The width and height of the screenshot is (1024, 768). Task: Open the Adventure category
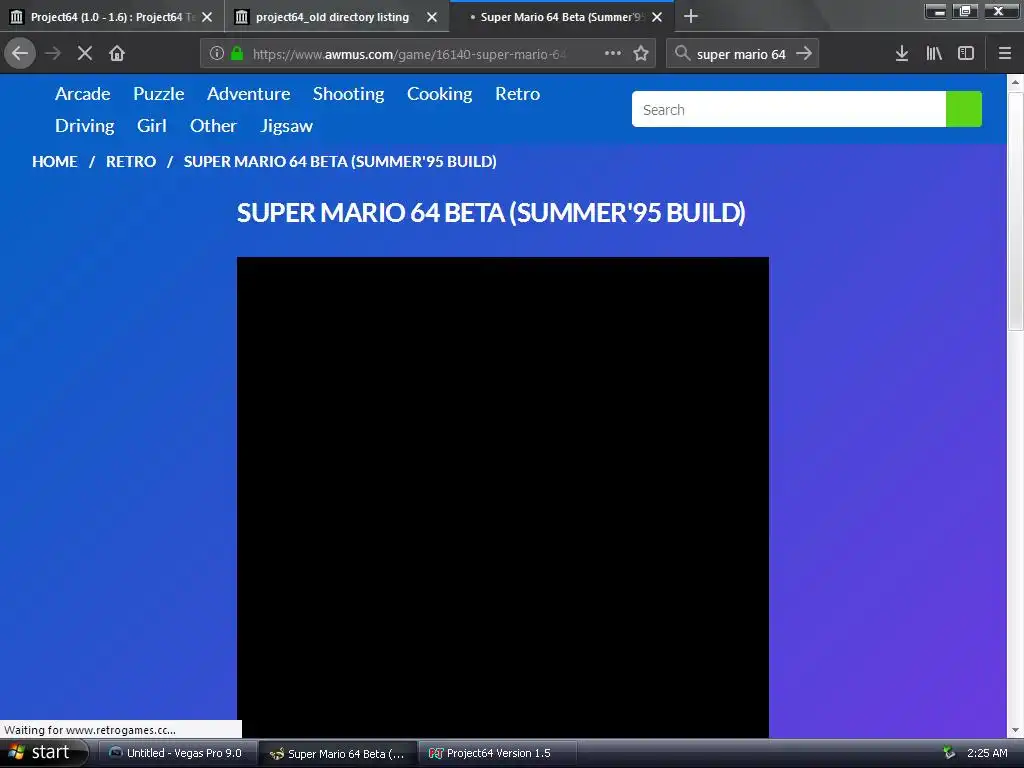click(248, 94)
